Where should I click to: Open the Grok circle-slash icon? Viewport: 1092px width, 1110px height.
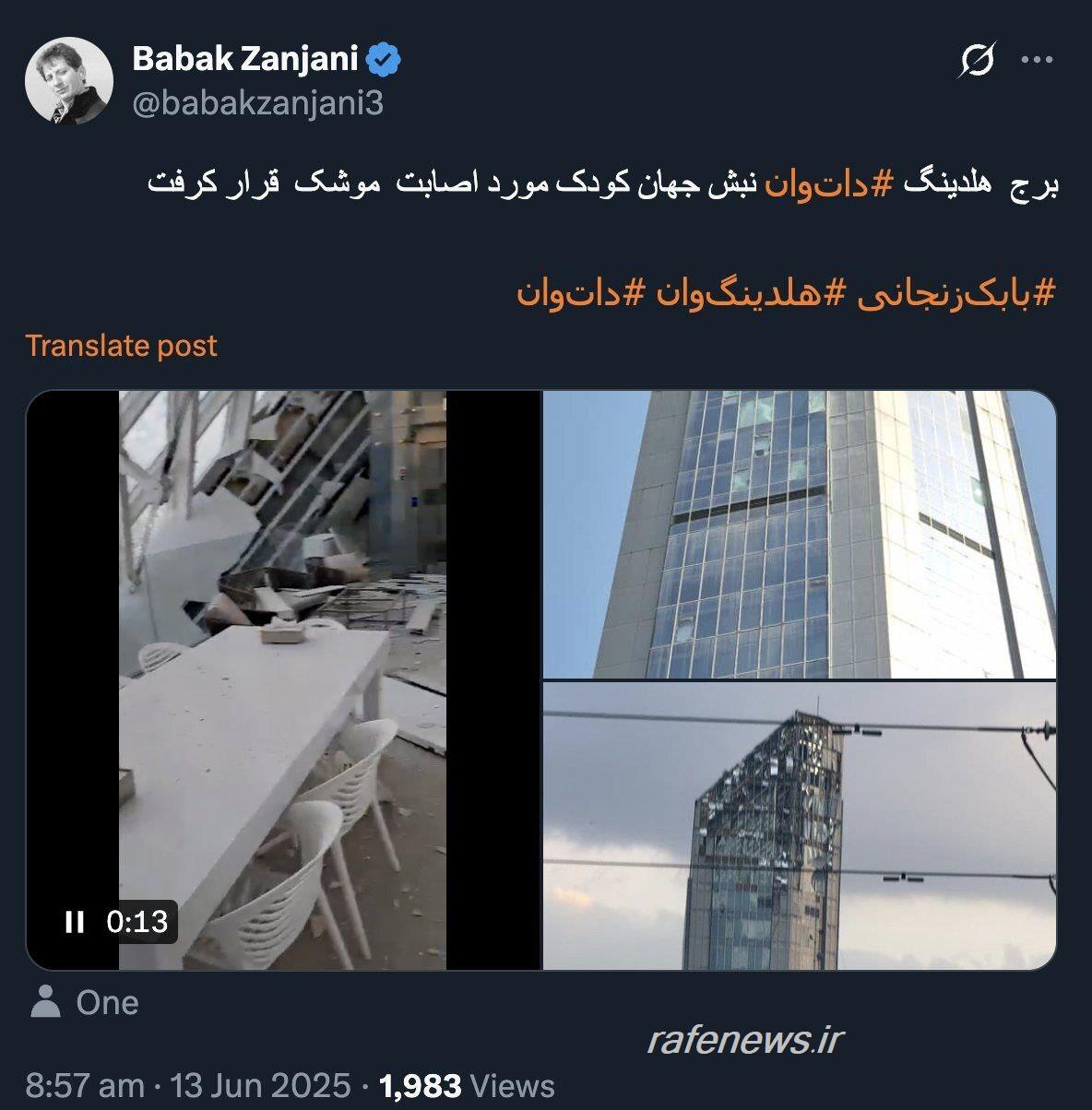tap(977, 61)
